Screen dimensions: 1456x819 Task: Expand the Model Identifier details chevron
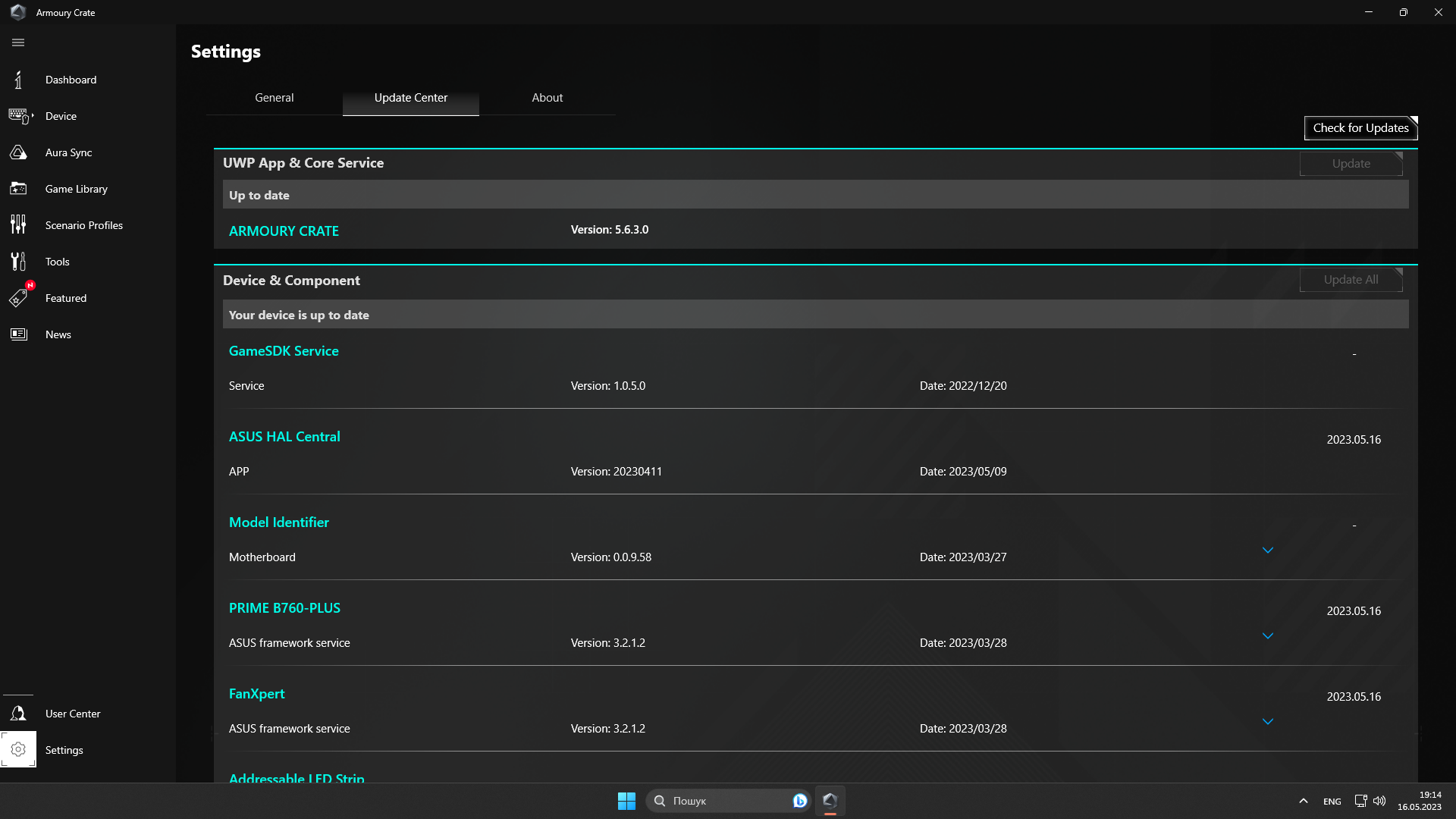[x=1267, y=551]
